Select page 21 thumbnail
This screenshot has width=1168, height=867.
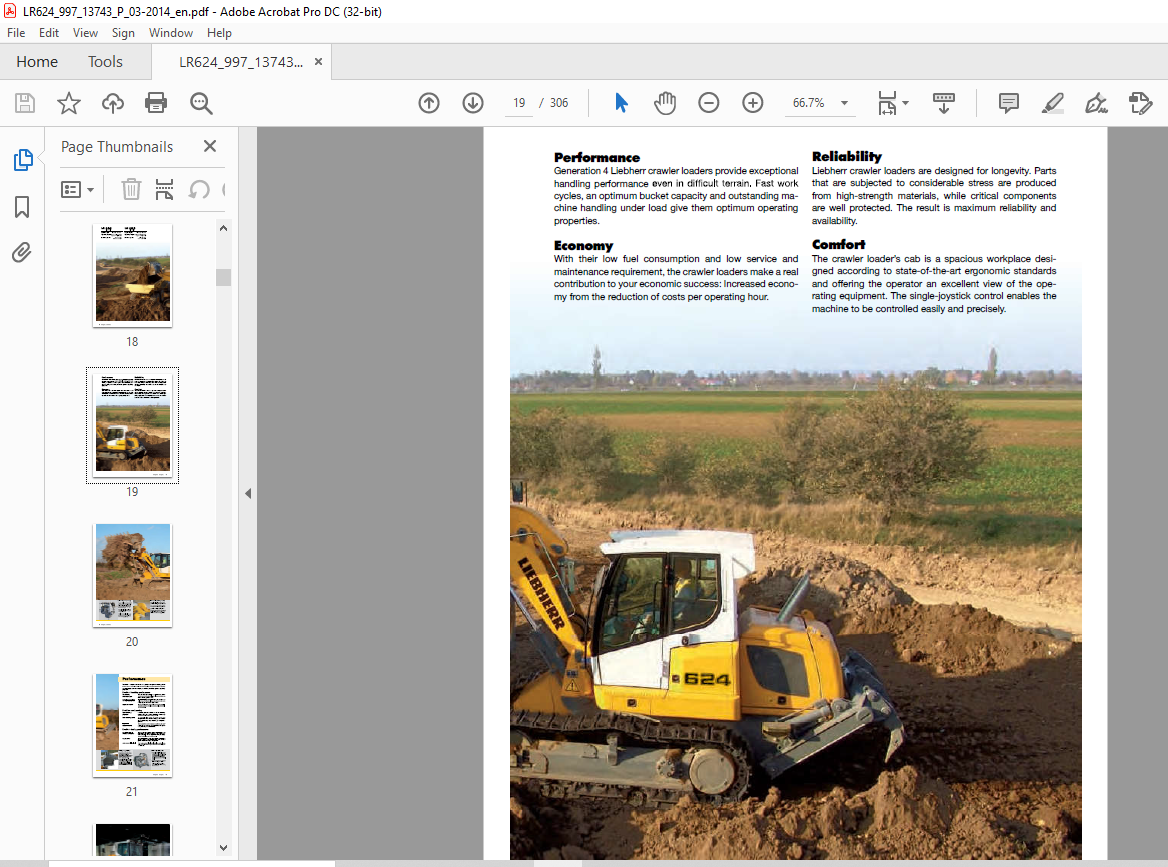click(x=133, y=725)
